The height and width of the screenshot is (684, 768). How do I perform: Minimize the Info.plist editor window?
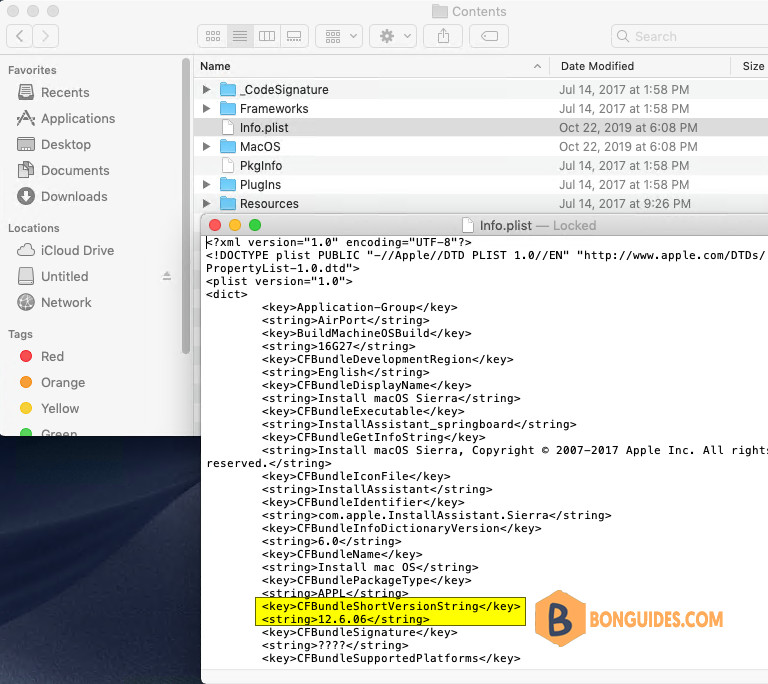(235, 225)
